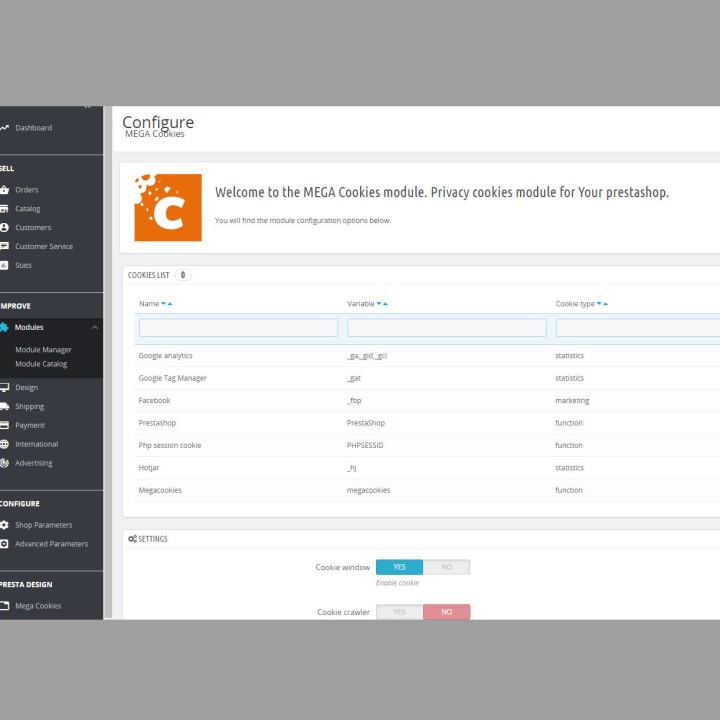The image size is (720, 720).
Task: Click the Customer Service chat icon
Action: [x=4, y=246]
